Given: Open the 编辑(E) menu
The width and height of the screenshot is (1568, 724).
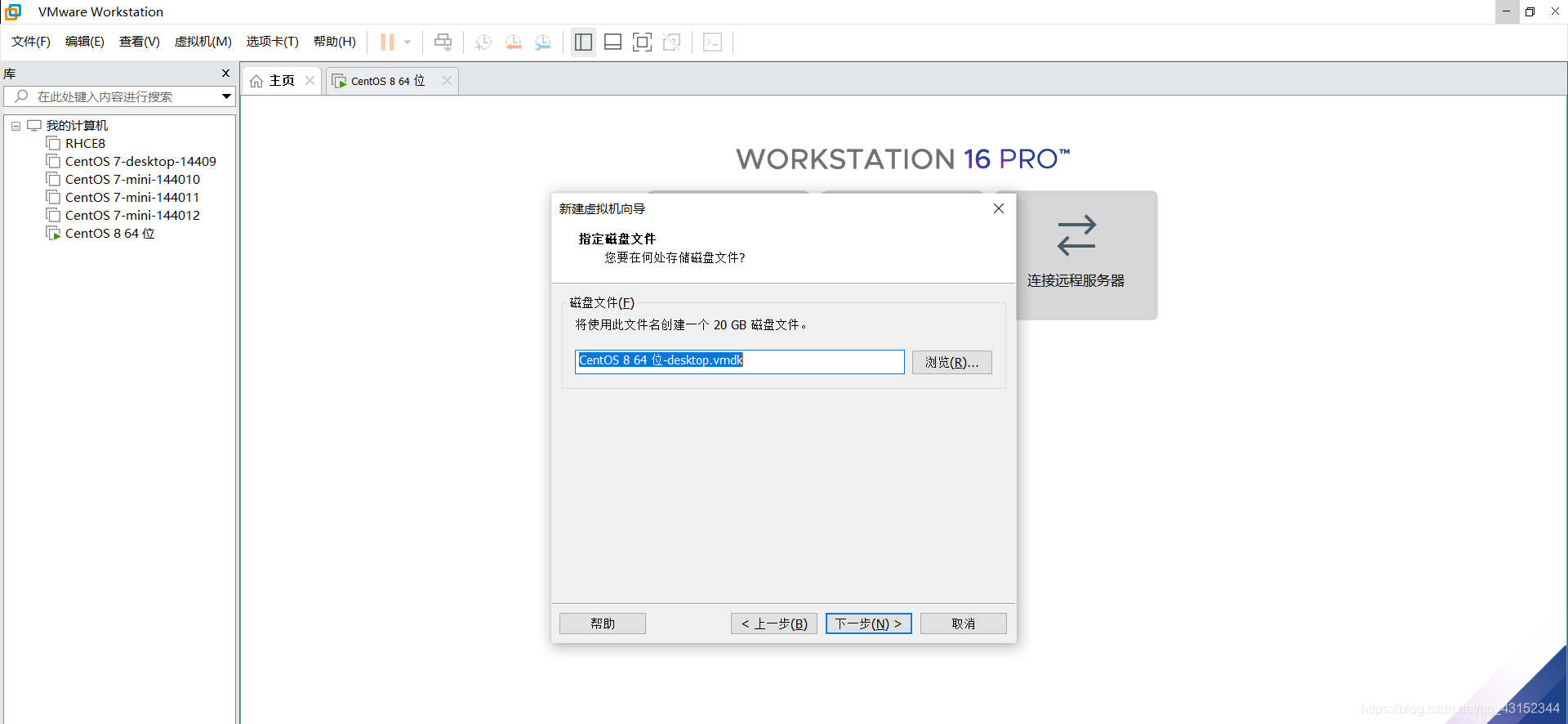Looking at the screenshot, I should pyautogui.click(x=85, y=42).
